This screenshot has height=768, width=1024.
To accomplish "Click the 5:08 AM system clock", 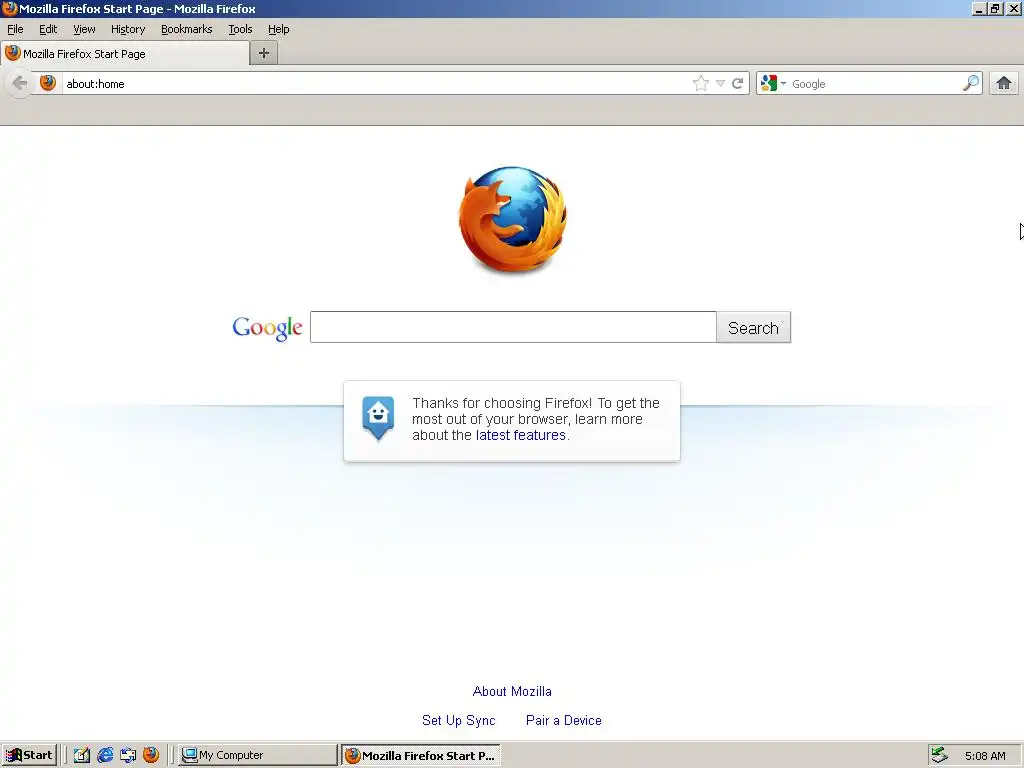I will (x=985, y=756).
